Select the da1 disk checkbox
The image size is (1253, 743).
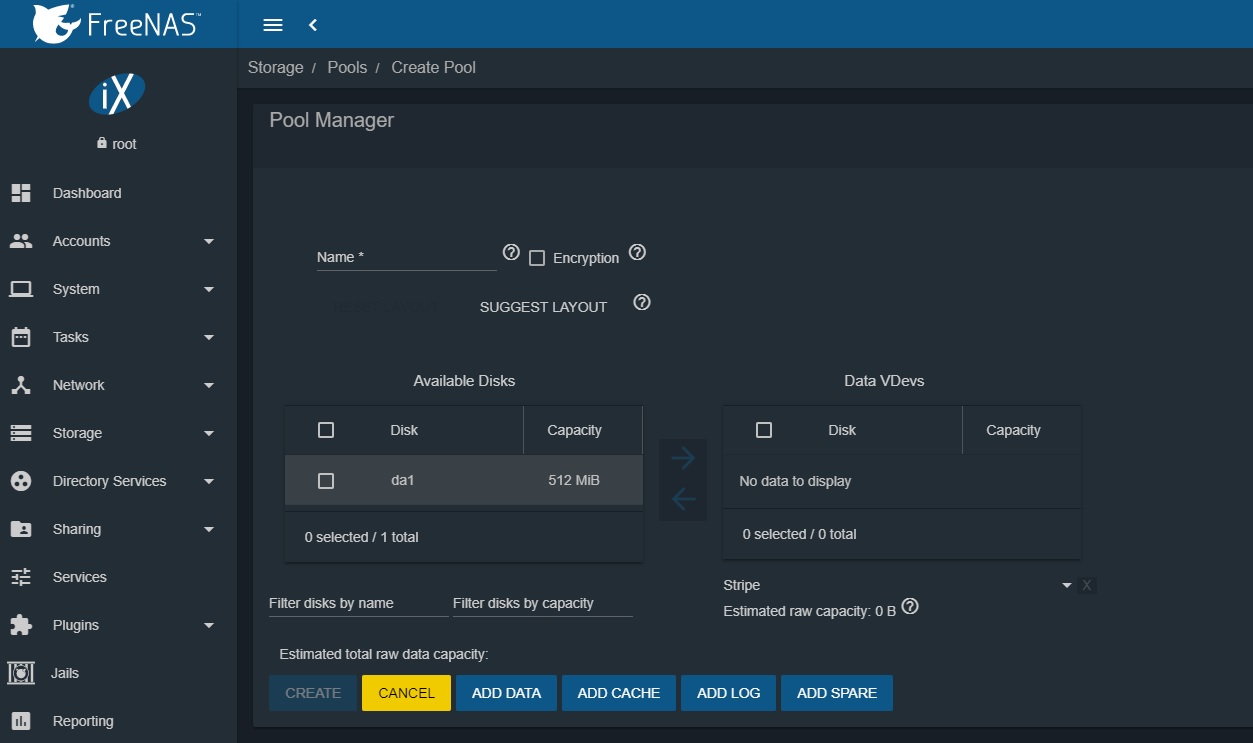point(326,480)
